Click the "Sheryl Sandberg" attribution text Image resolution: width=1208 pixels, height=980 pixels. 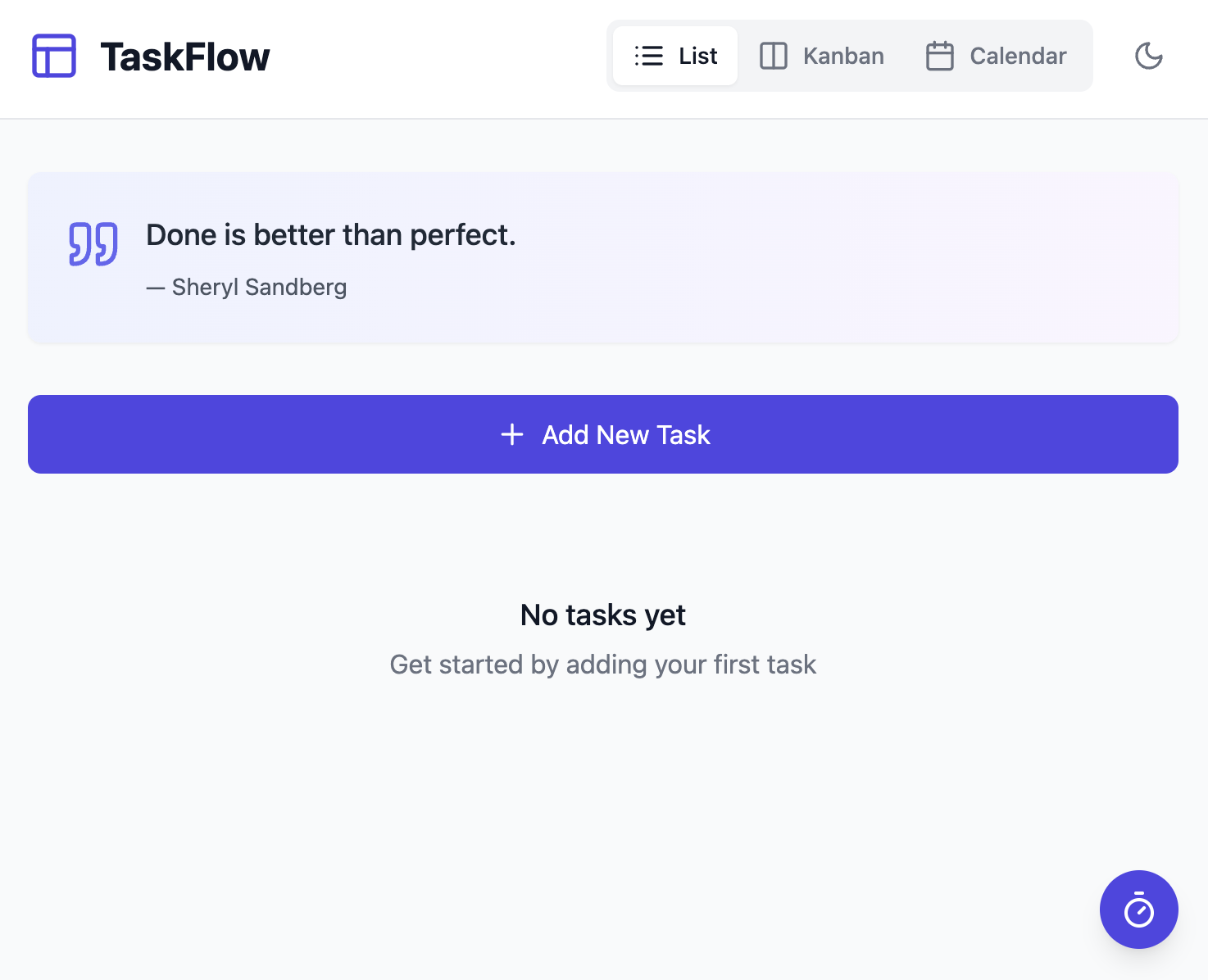pyautogui.click(x=259, y=288)
